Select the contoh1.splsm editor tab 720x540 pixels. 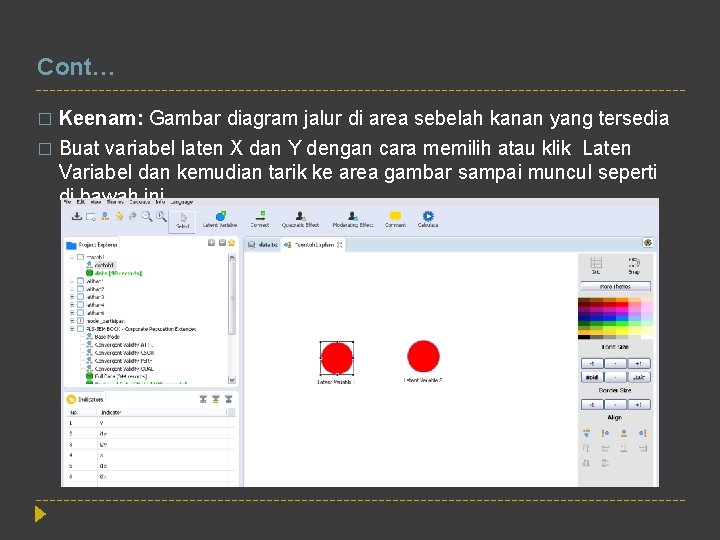[x=315, y=245]
